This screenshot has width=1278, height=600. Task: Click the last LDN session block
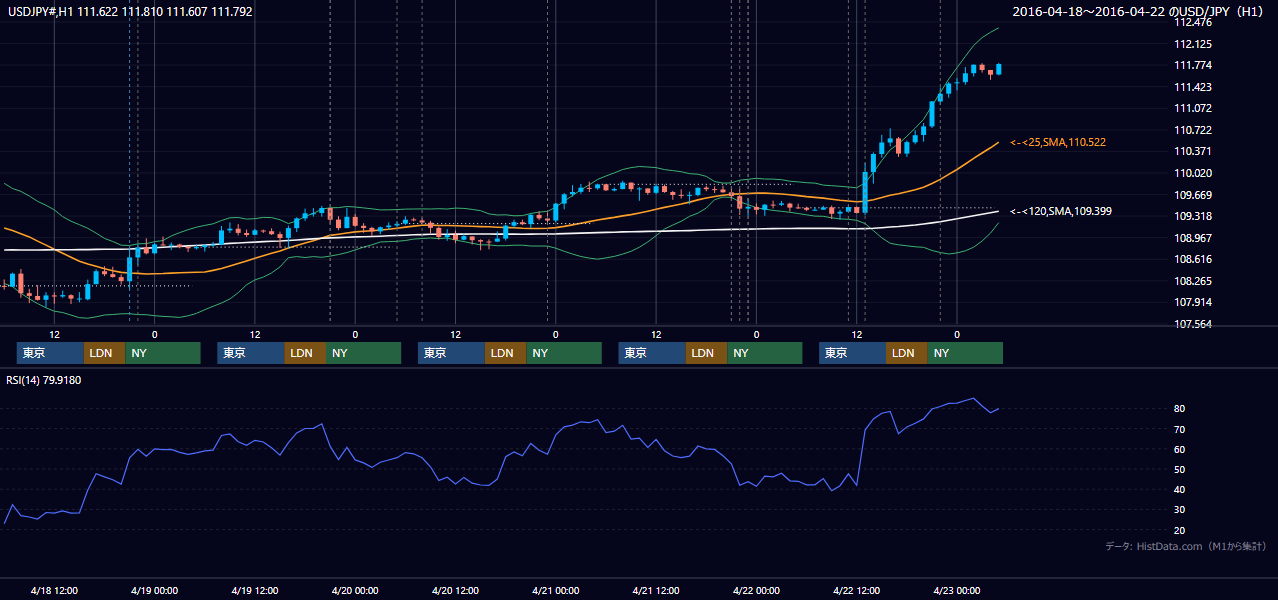click(906, 353)
